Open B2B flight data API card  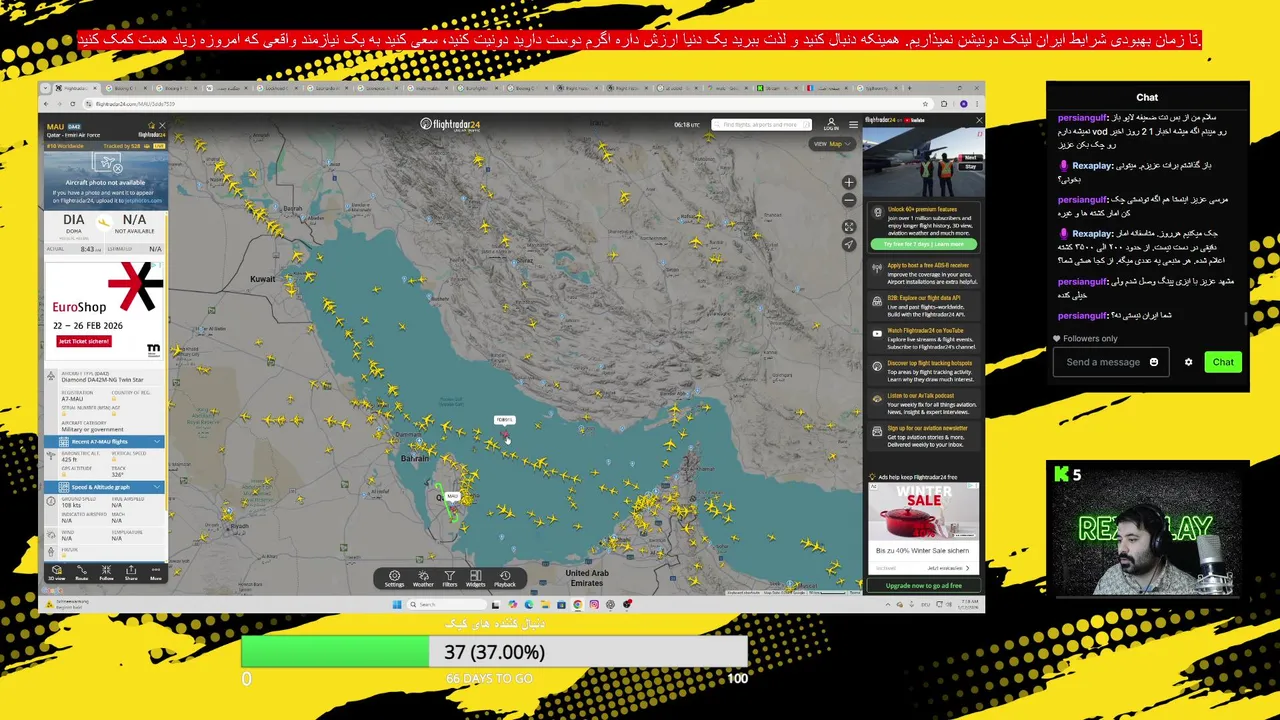click(x=924, y=306)
